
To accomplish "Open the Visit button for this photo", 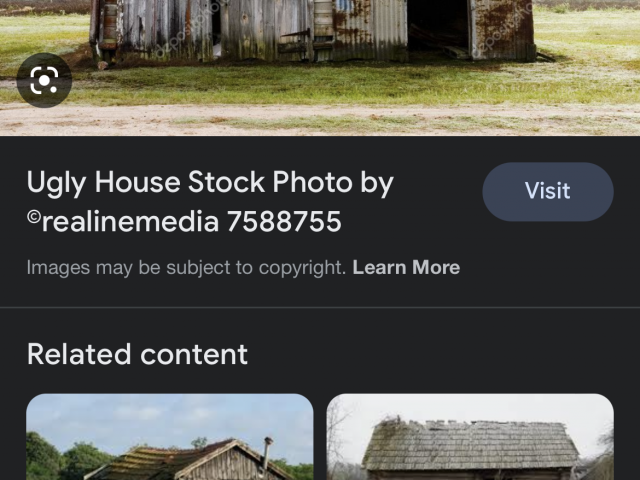I will 548,192.
